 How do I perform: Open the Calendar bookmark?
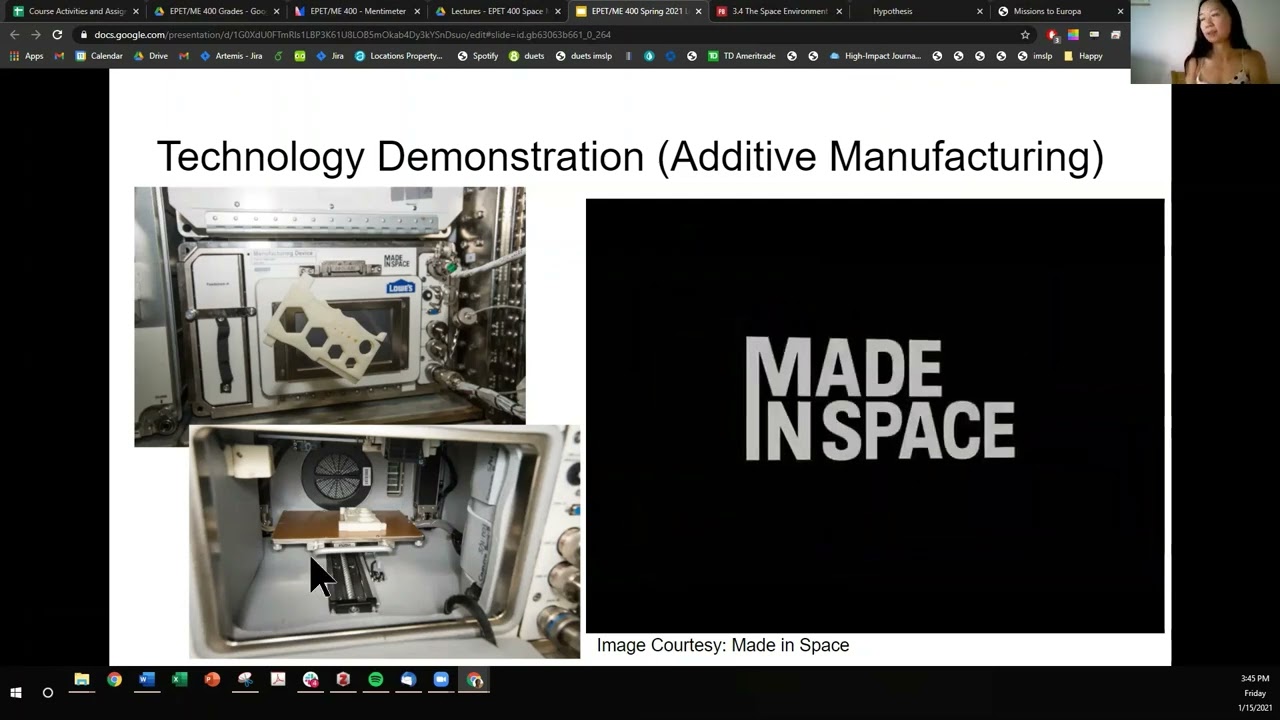[99, 56]
